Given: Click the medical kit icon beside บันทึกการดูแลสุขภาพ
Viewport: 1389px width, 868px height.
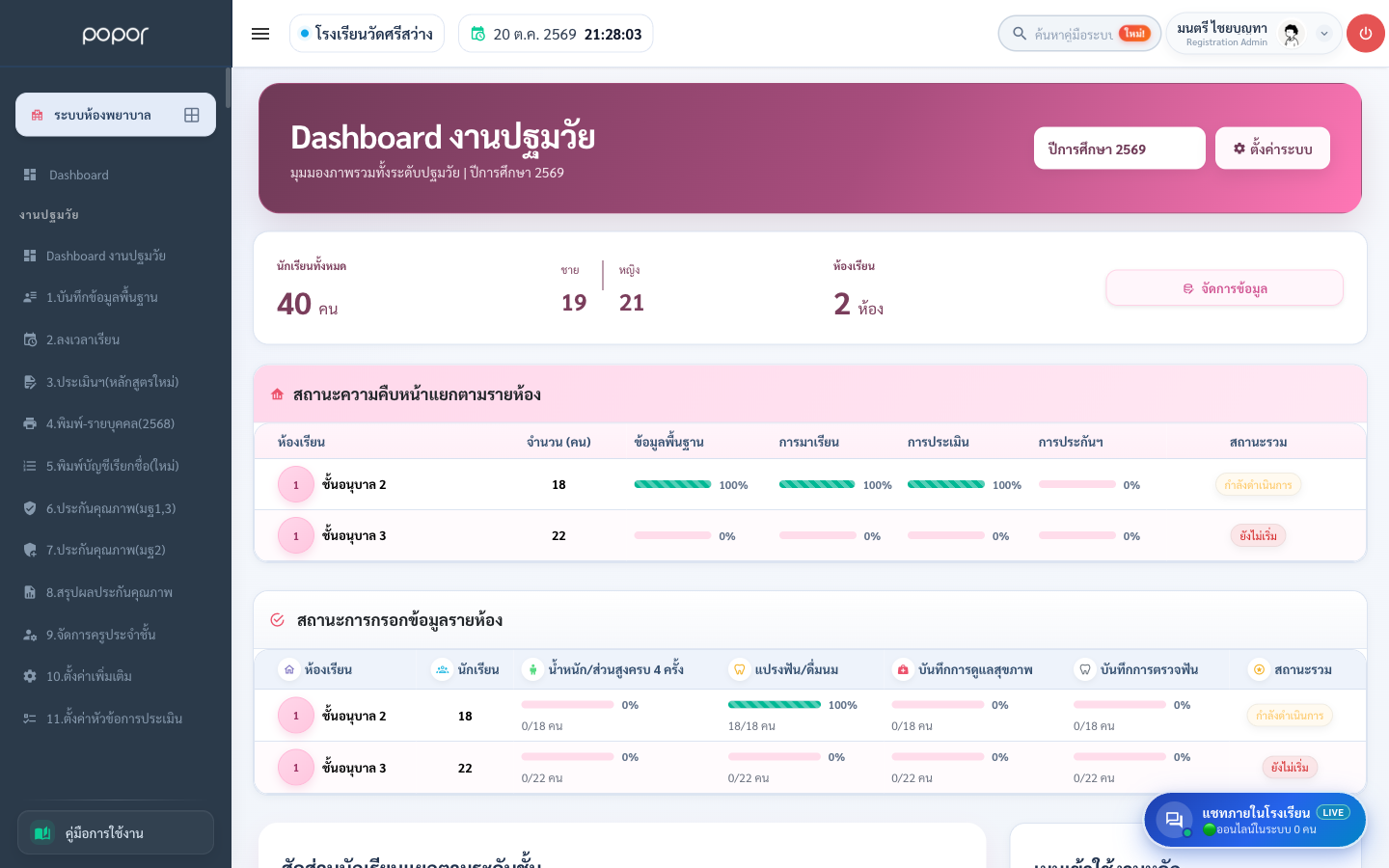Looking at the screenshot, I should (903, 669).
